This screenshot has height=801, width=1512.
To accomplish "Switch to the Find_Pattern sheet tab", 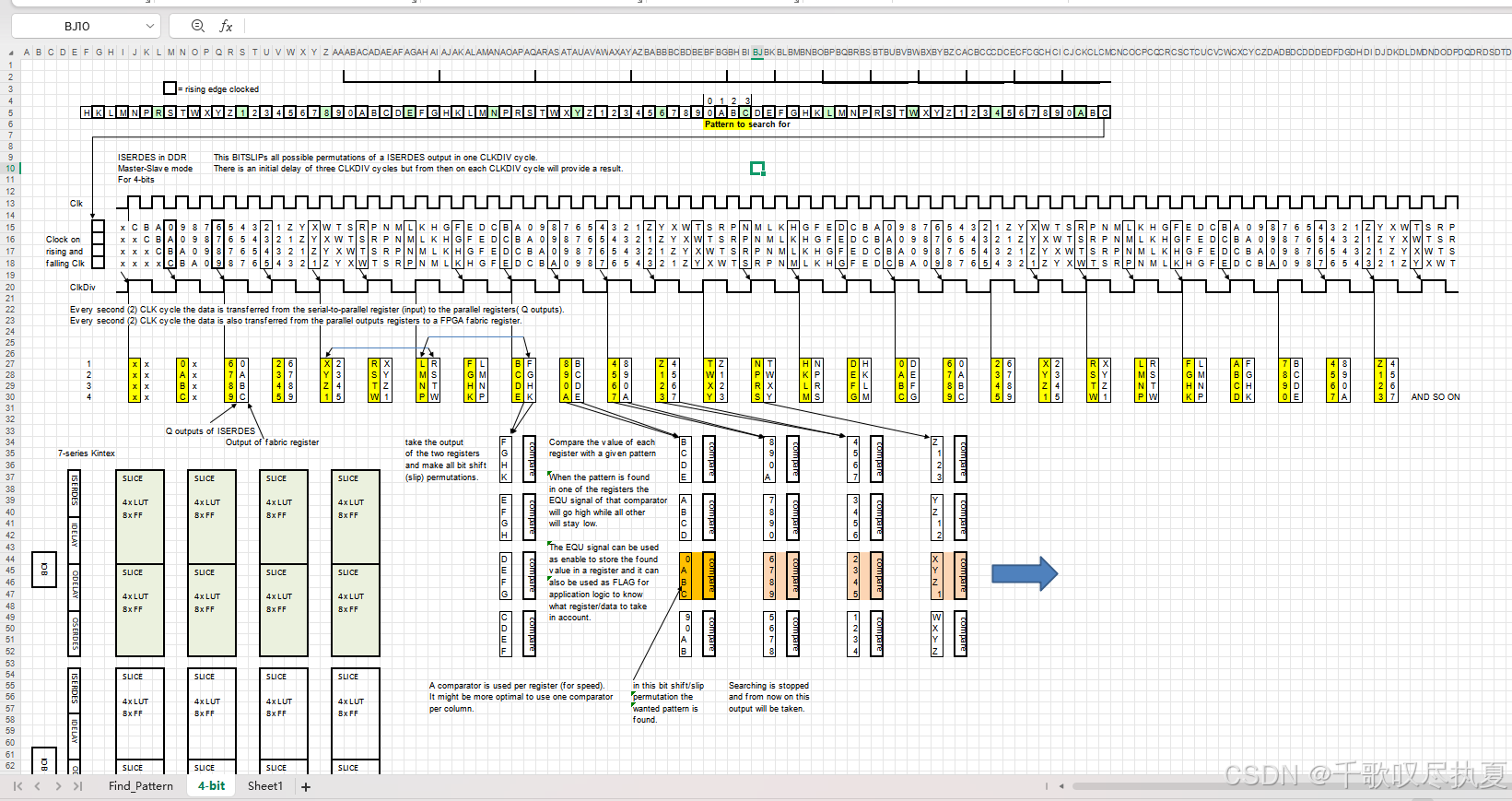I will click(141, 786).
